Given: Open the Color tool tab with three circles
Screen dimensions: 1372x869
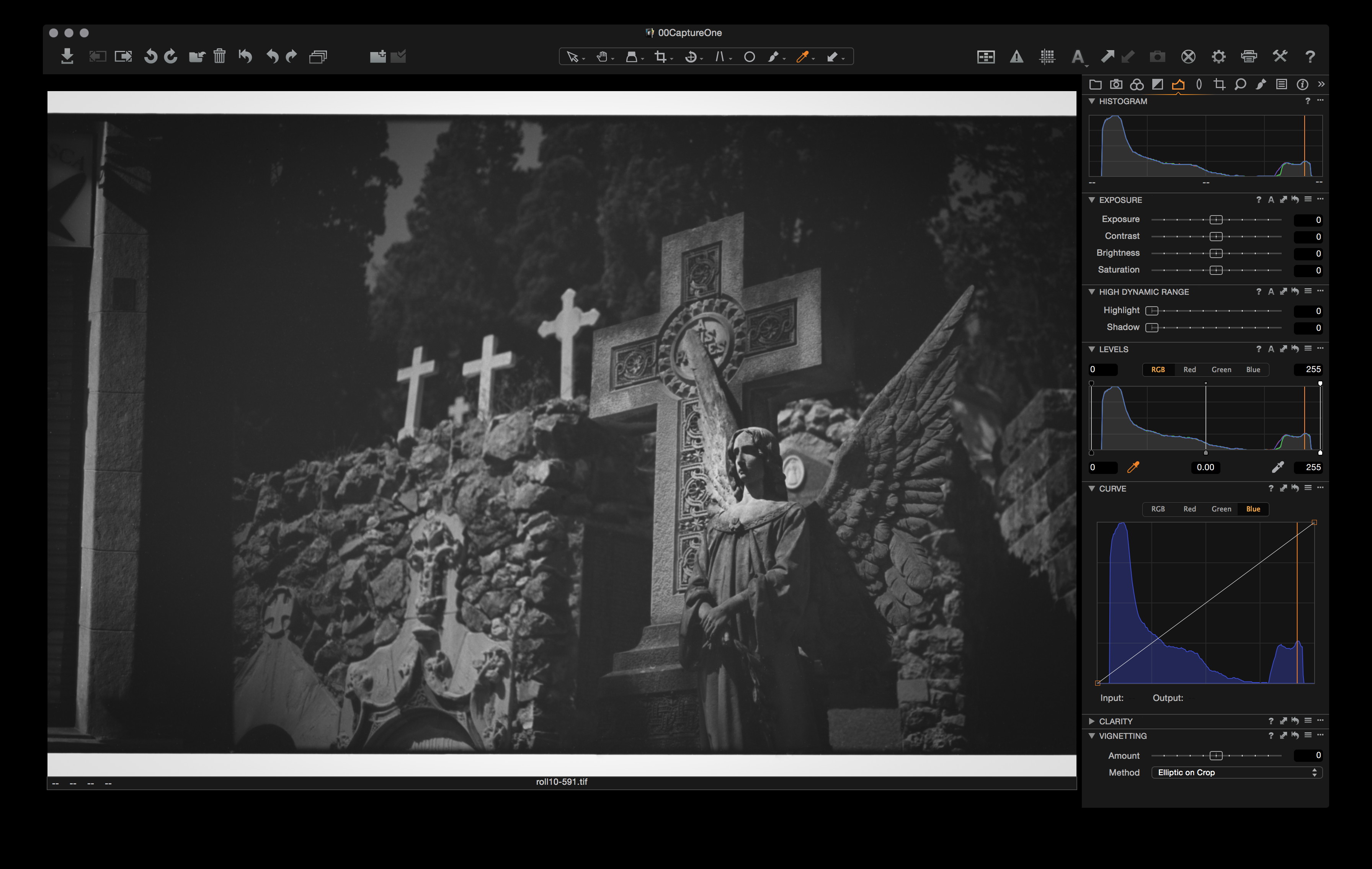Looking at the screenshot, I should coord(1137,84).
